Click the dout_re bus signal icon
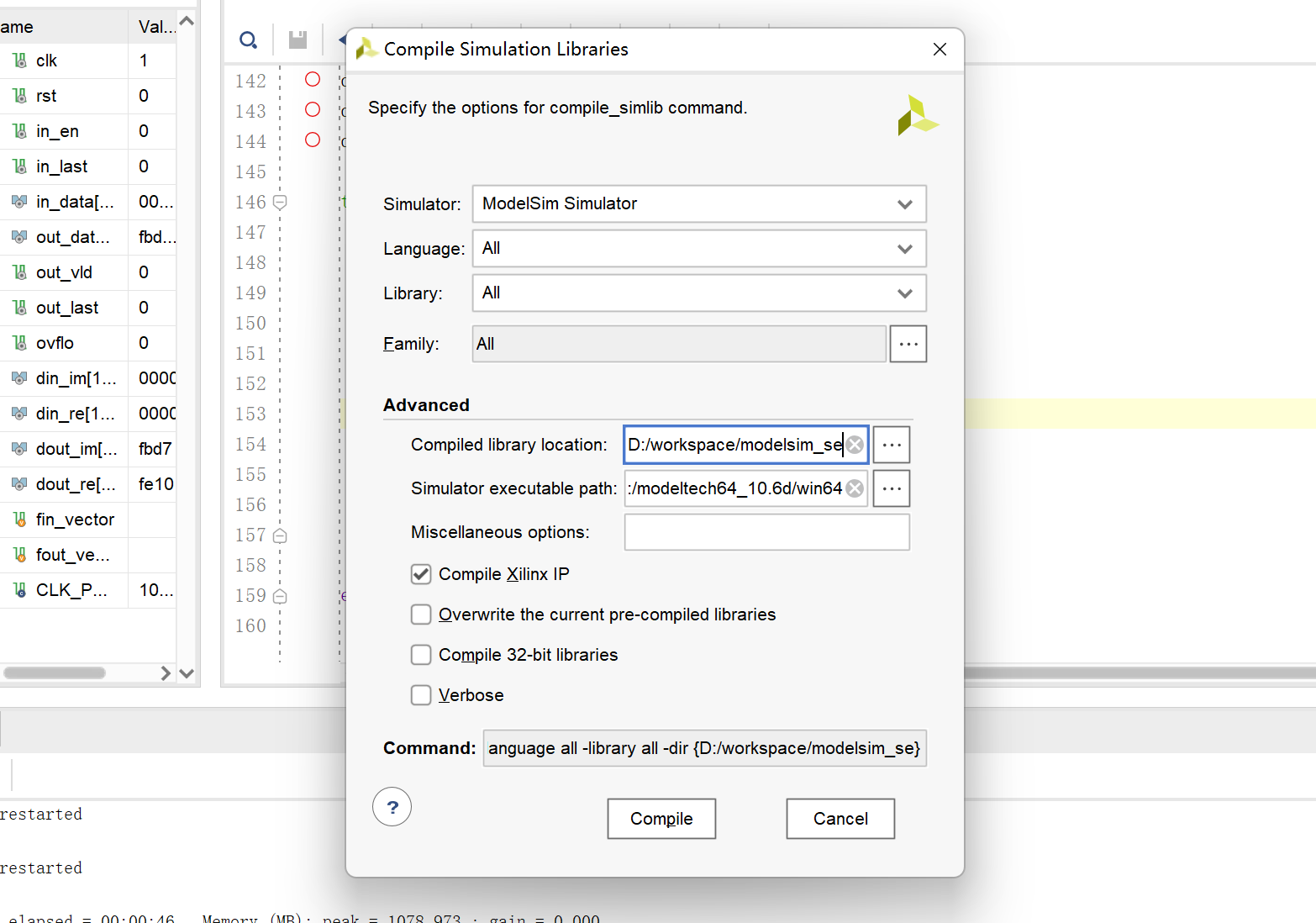This screenshot has height=923, width=1316. coord(19,484)
